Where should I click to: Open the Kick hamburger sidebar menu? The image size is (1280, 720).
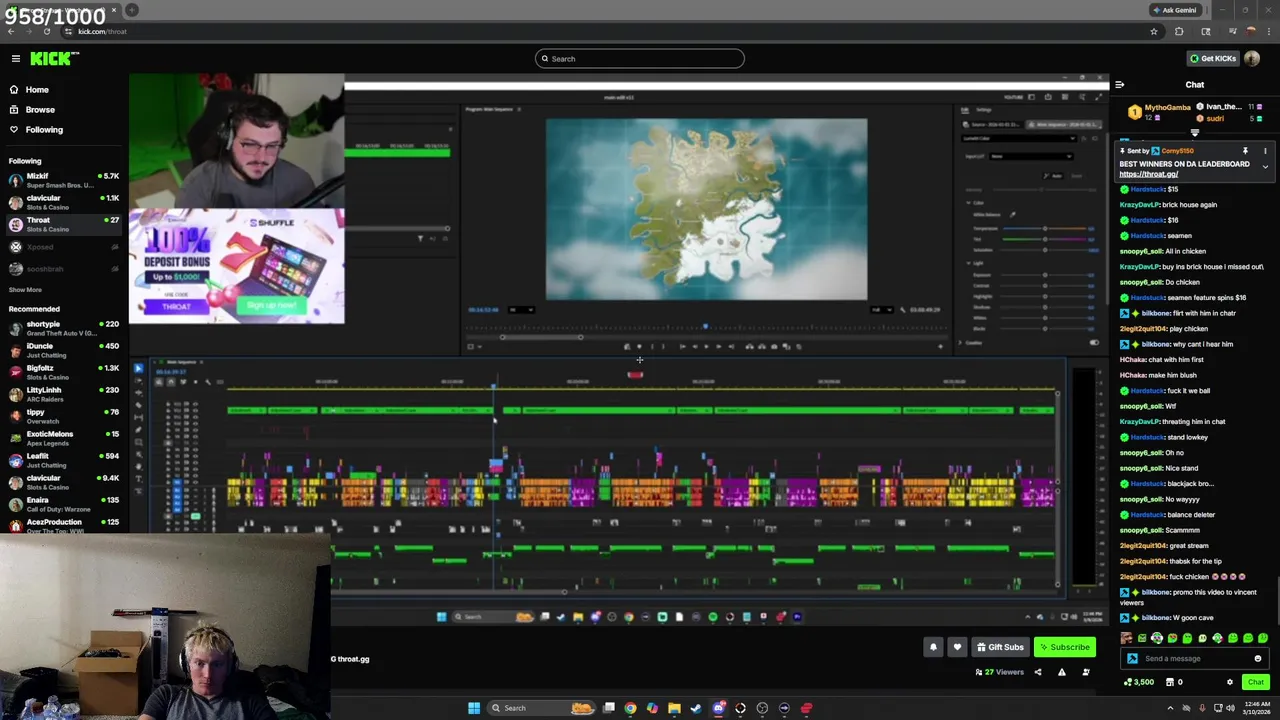point(15,59)
